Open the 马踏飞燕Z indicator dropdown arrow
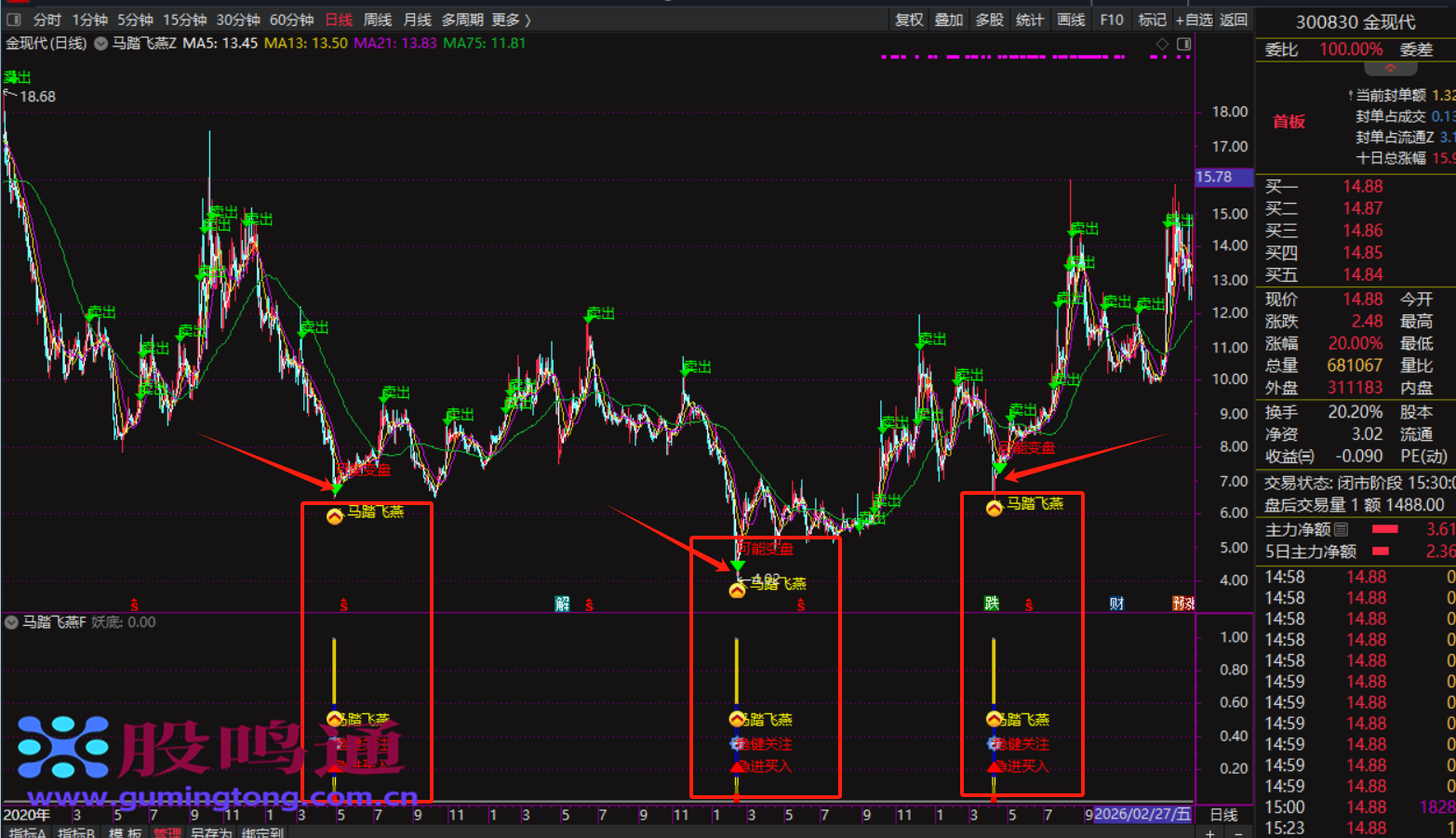The width and height of the screenshot is (1456, 838). (100, 44)
